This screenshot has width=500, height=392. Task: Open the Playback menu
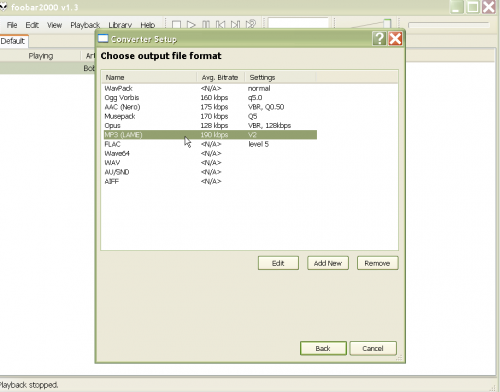click(85, 25)
